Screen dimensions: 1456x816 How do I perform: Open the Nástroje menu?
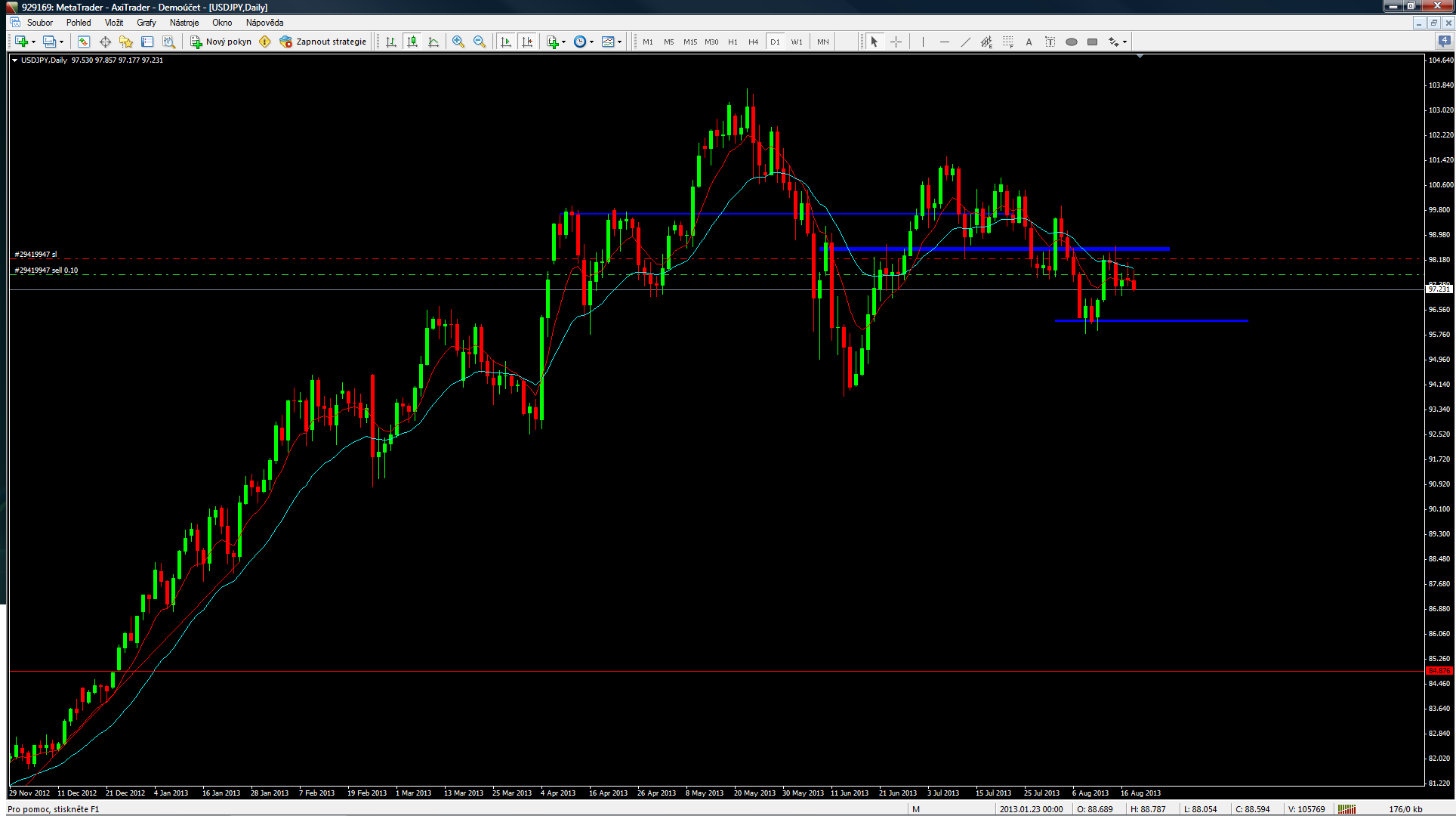(x=184, y=23)
